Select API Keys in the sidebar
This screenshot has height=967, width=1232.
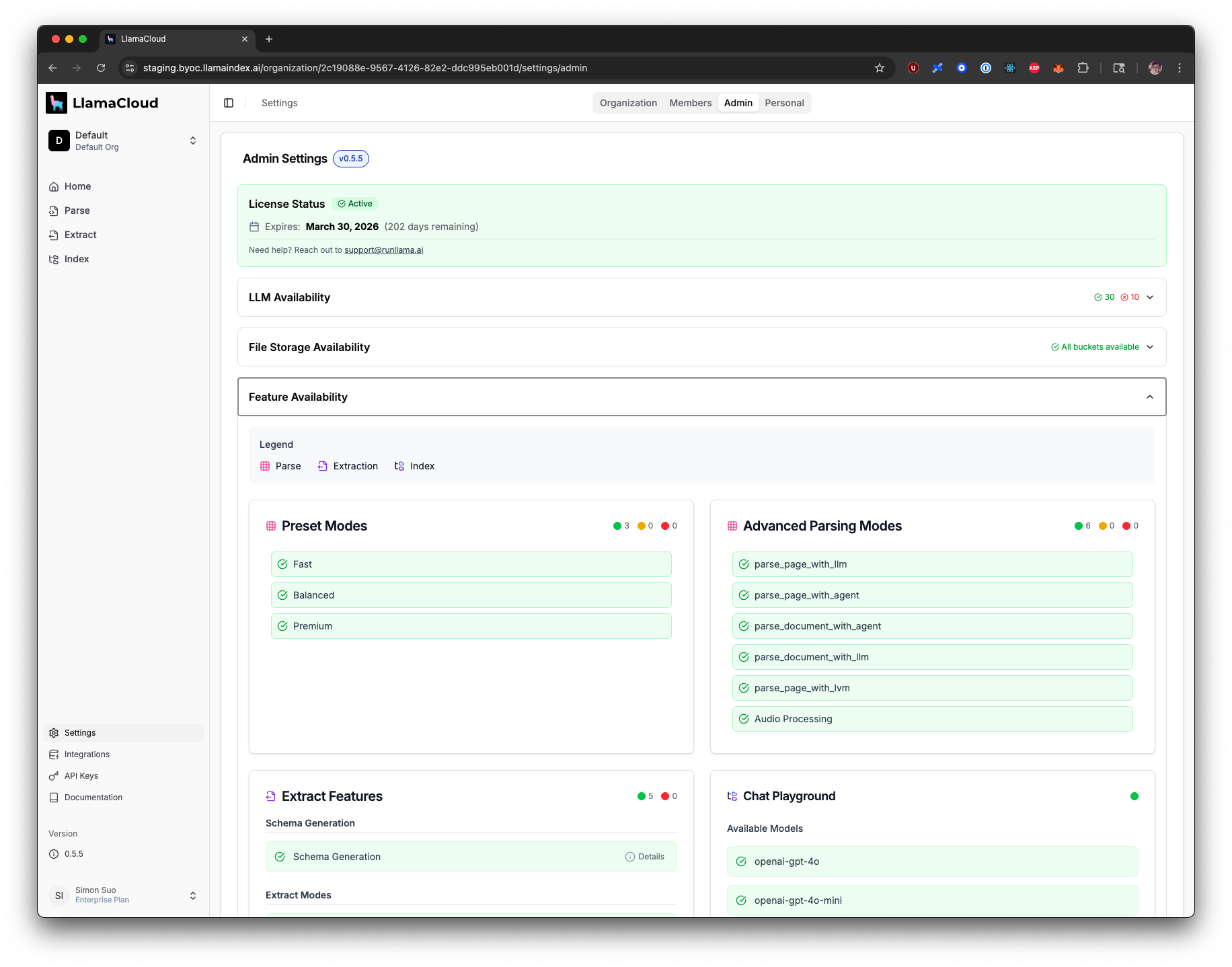81,775
